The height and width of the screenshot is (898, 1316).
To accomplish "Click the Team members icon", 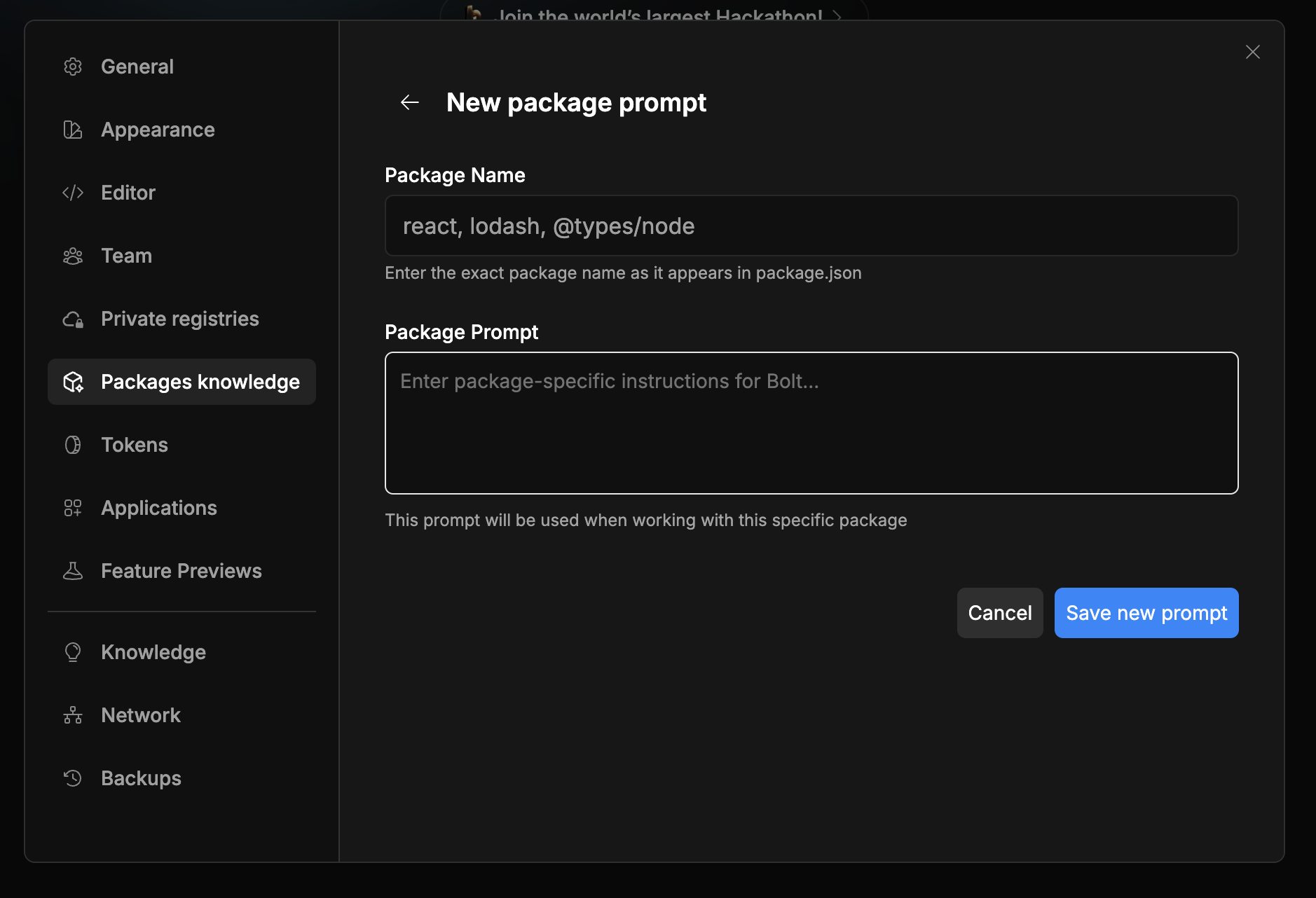I will point(73,255).
